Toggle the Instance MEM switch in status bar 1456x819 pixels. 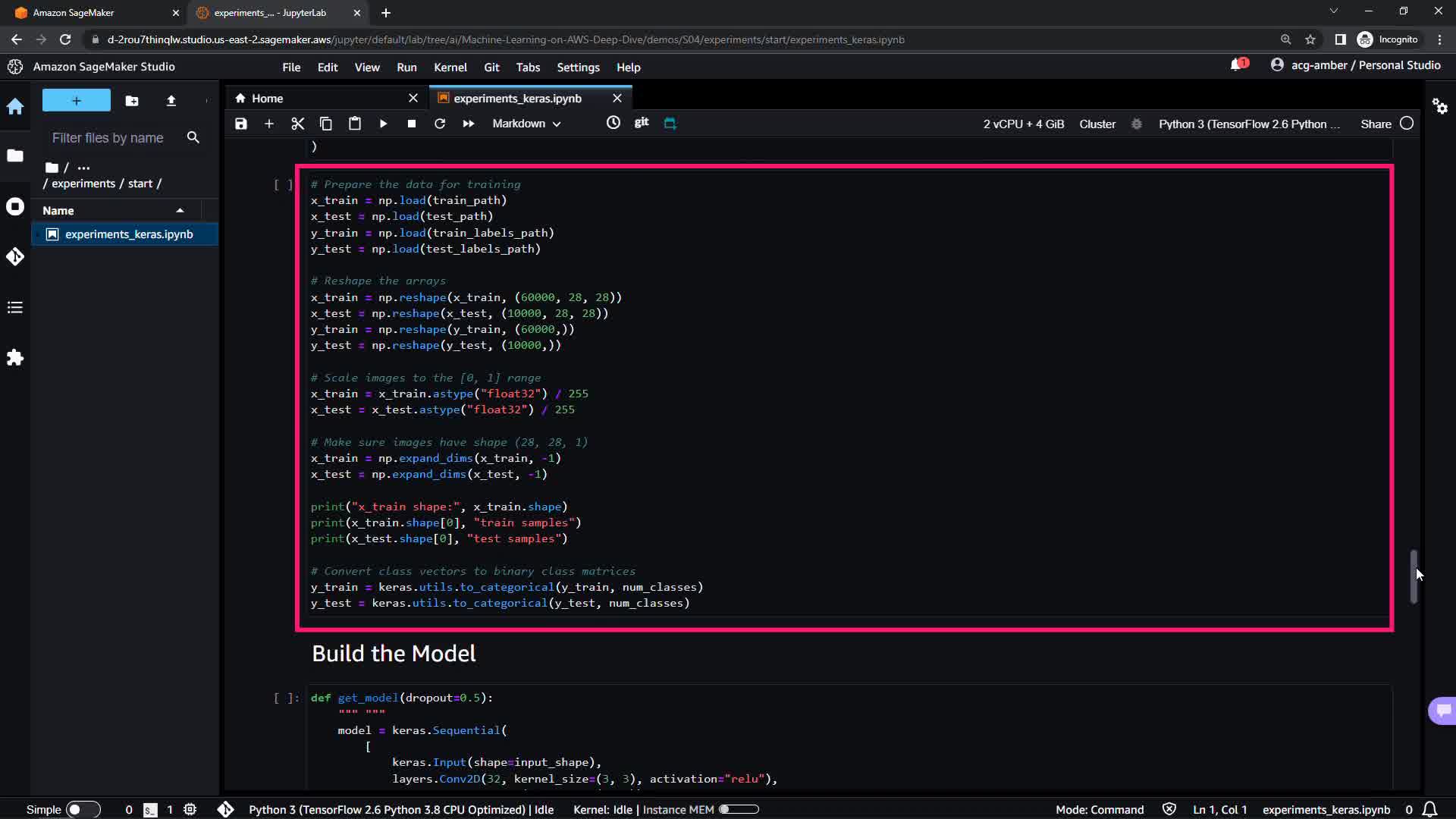click(738, 809)
